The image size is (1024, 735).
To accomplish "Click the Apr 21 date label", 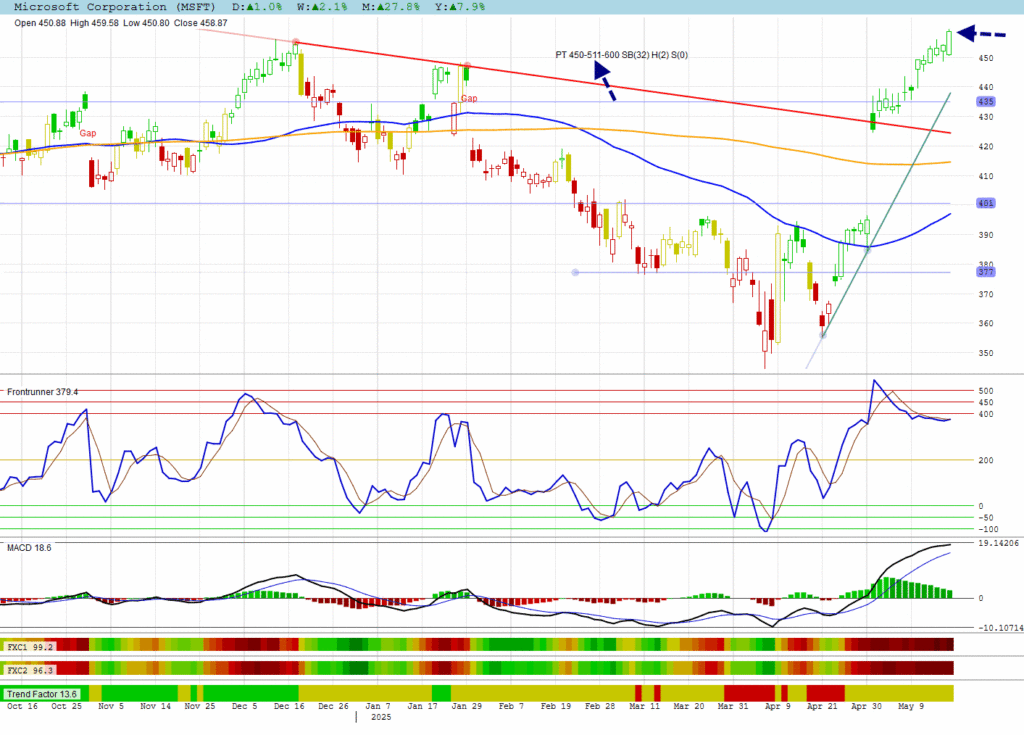I will tap(822, 706).
